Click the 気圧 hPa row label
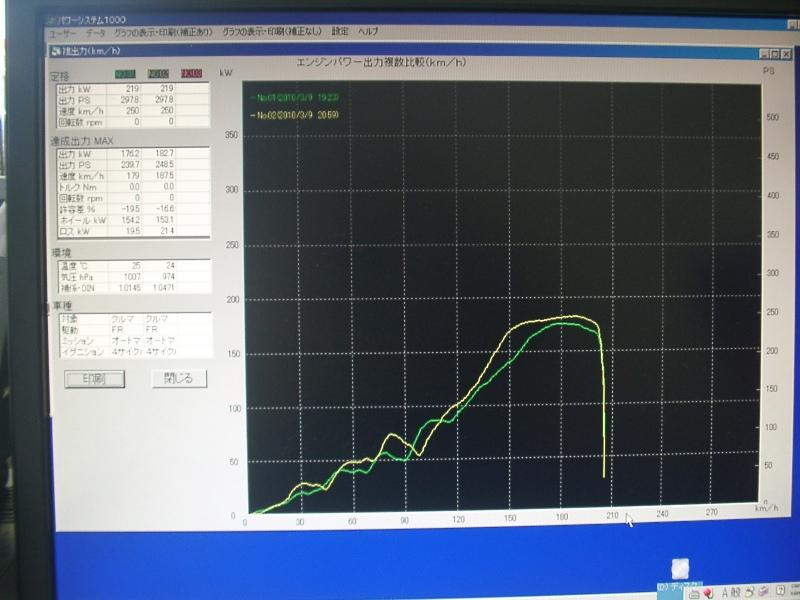Screen dimensions: 800x600 [x=78, y=278]
